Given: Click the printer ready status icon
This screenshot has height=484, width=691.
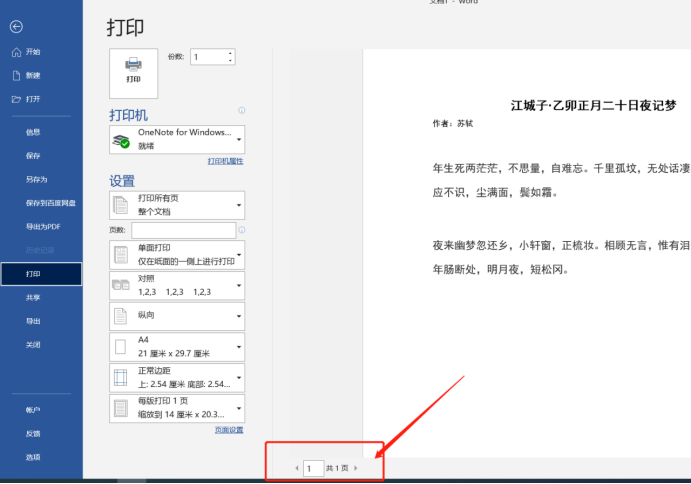Looking at the screenshot, I should pyautogui.click(x=121, y=141).
